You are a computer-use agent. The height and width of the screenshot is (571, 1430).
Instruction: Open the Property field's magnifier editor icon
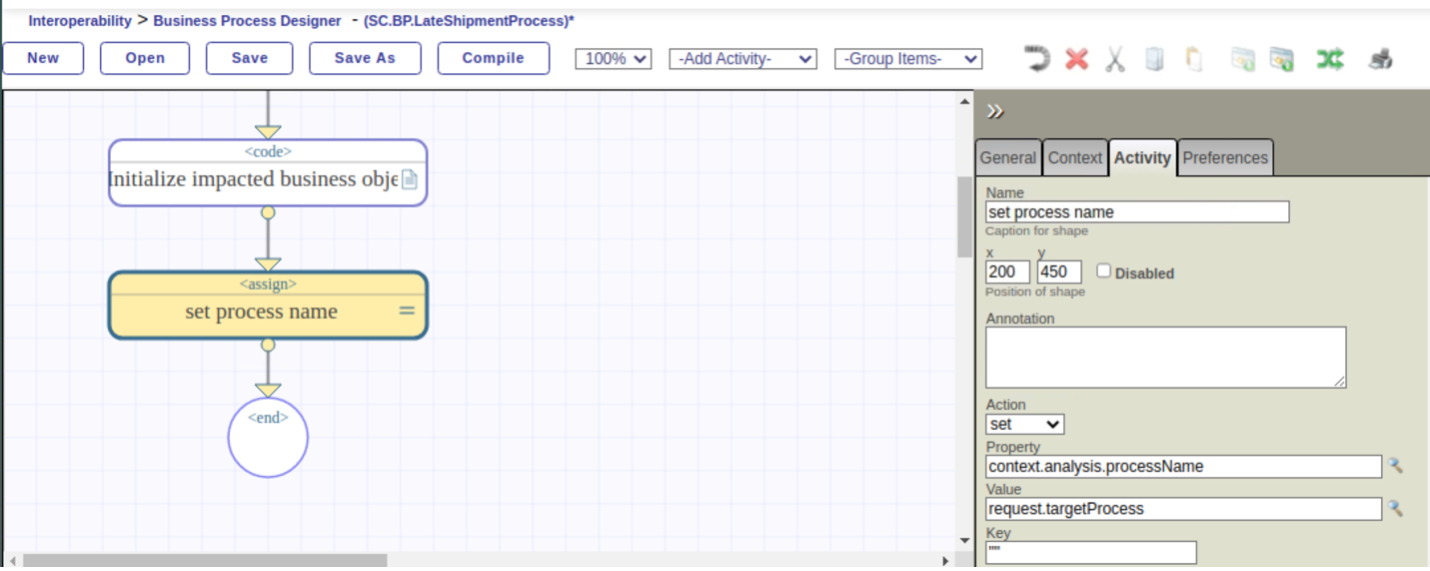1395,466
